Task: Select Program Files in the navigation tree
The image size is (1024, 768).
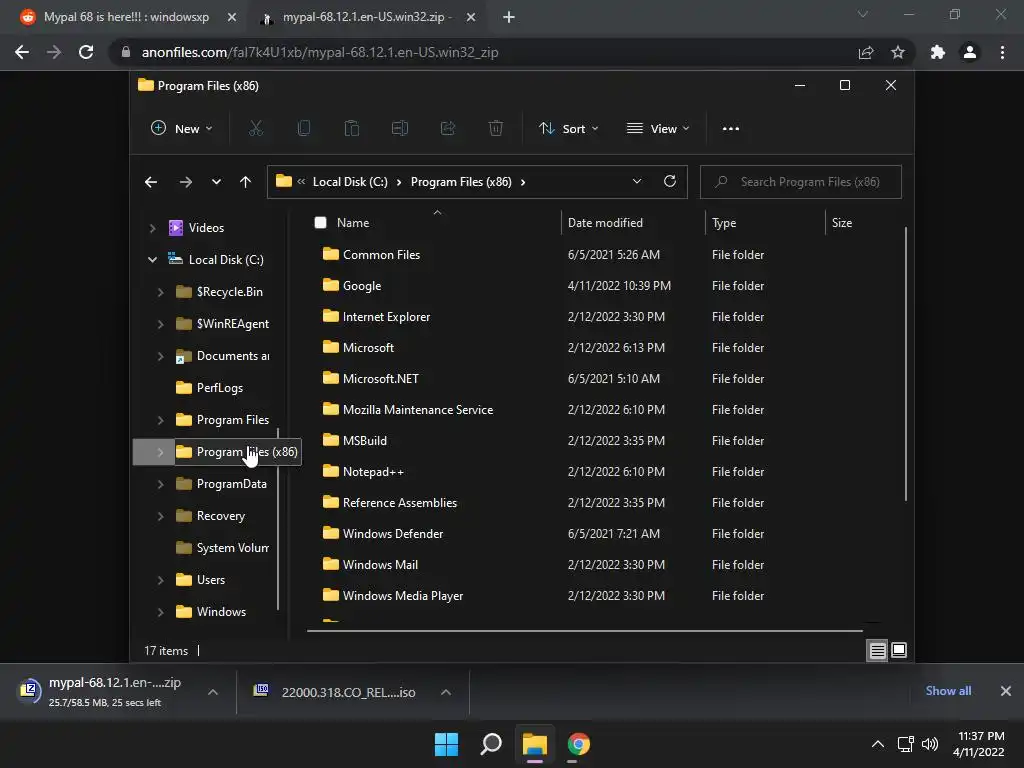Action: pyautogui.click(x=232, y=420)
